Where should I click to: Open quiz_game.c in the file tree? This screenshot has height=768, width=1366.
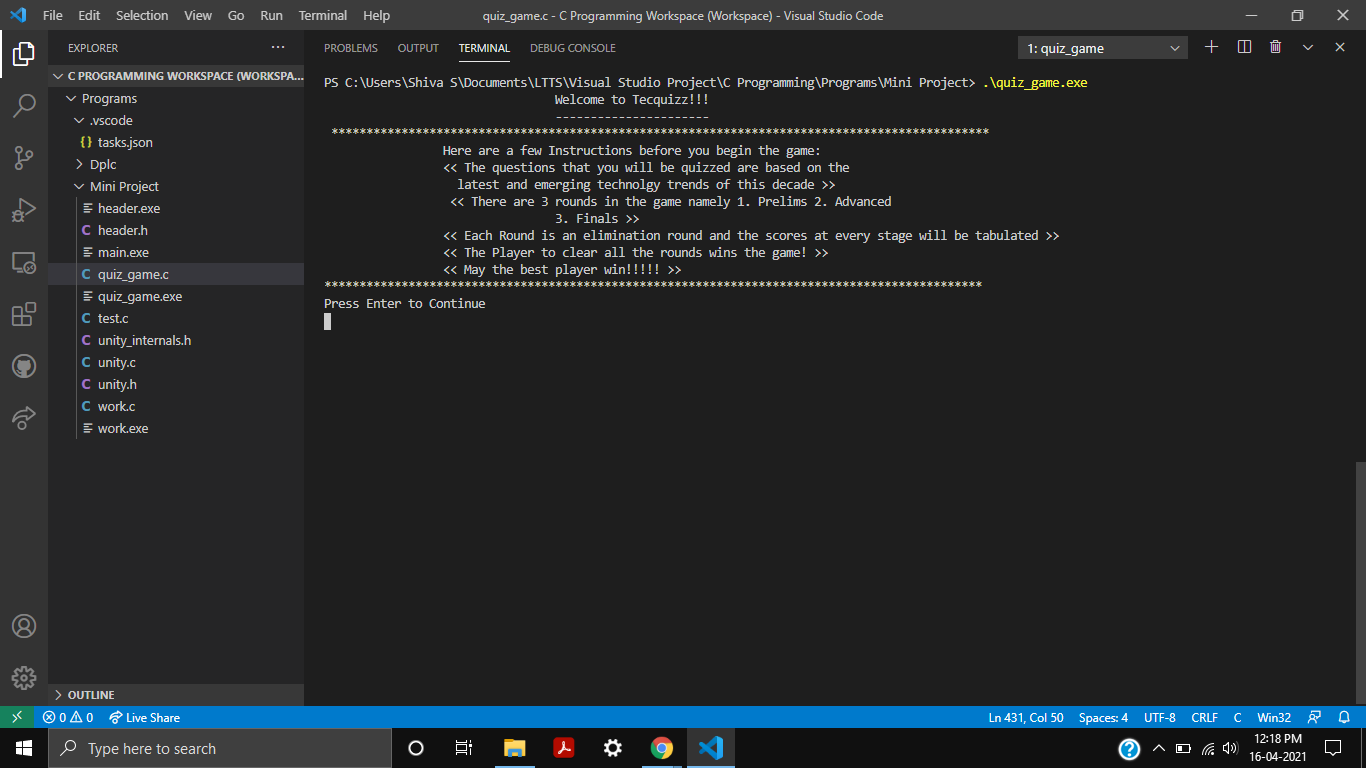click(176, 274)
